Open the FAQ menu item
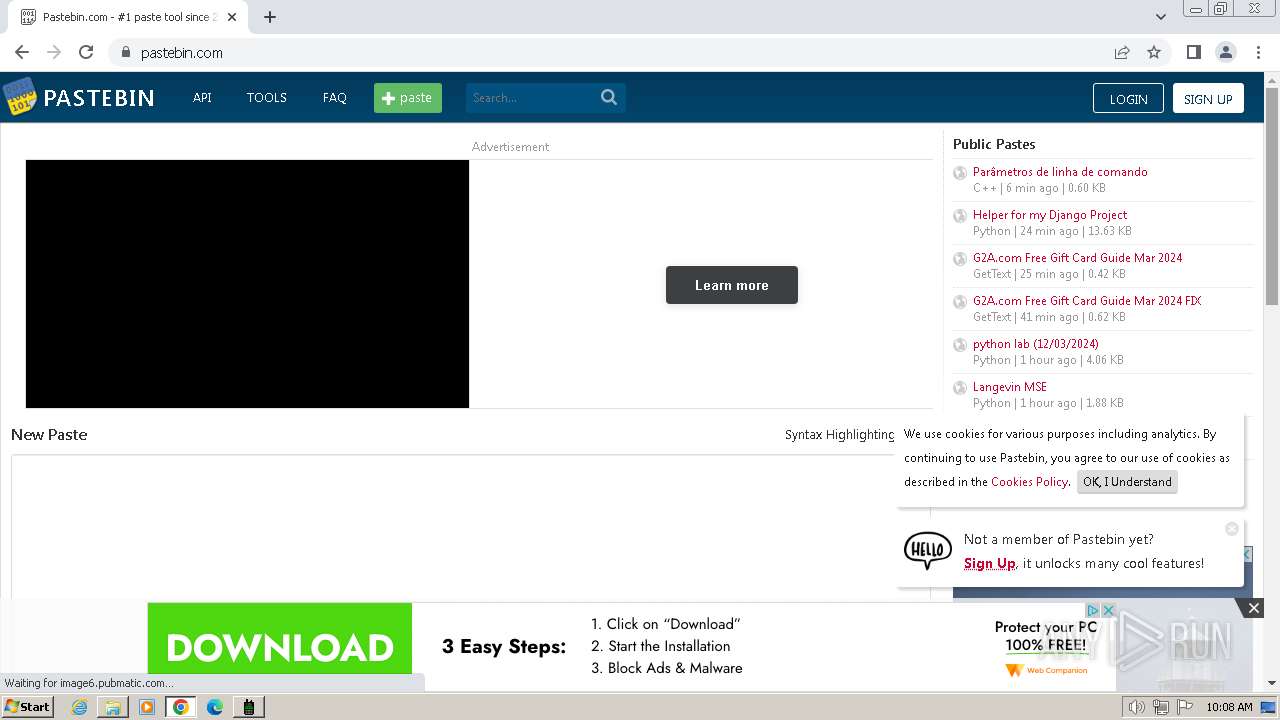 [x=334, y=97]
